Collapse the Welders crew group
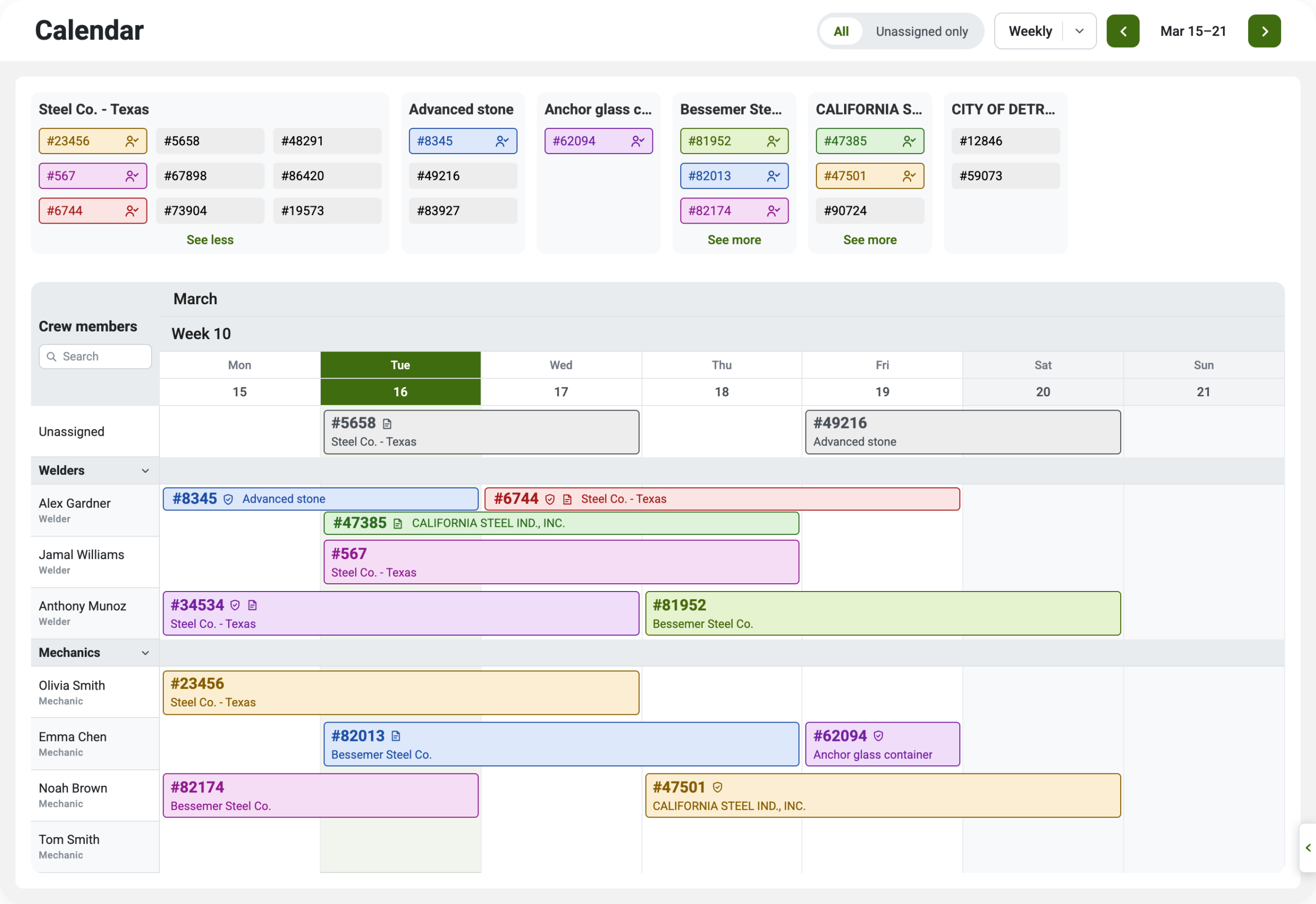 (x=145, y=471)
